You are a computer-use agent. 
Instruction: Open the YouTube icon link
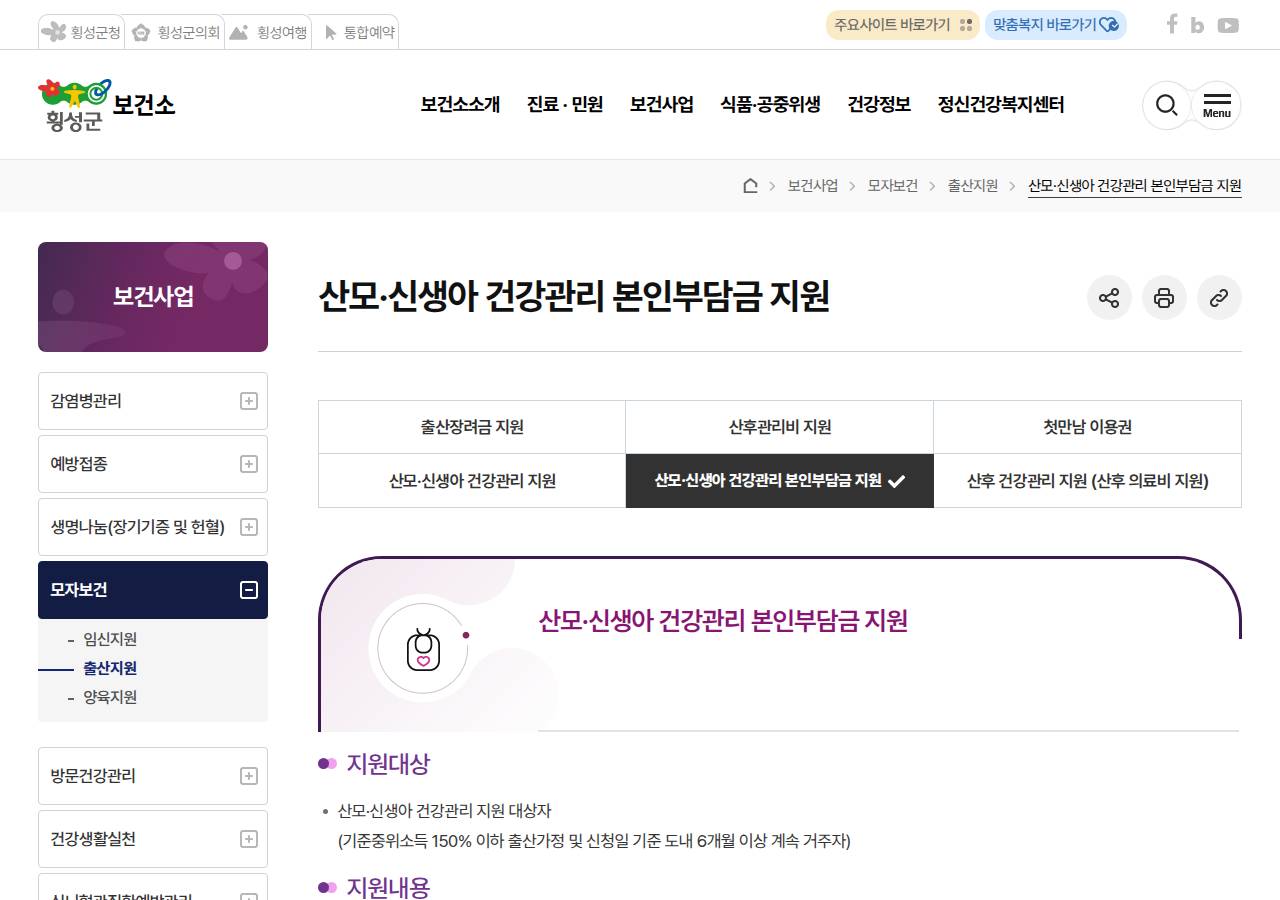pyautogui.click(x=1228, y=26)
